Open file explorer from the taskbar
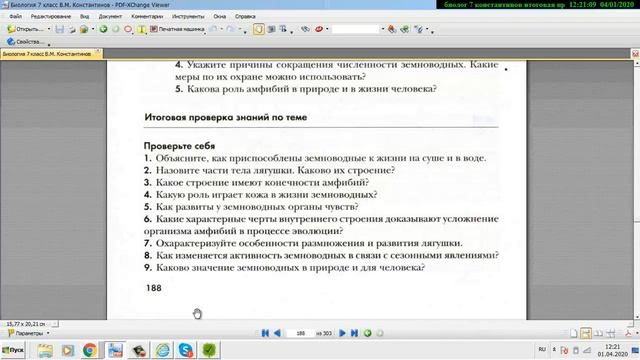 tap(45, 350)
